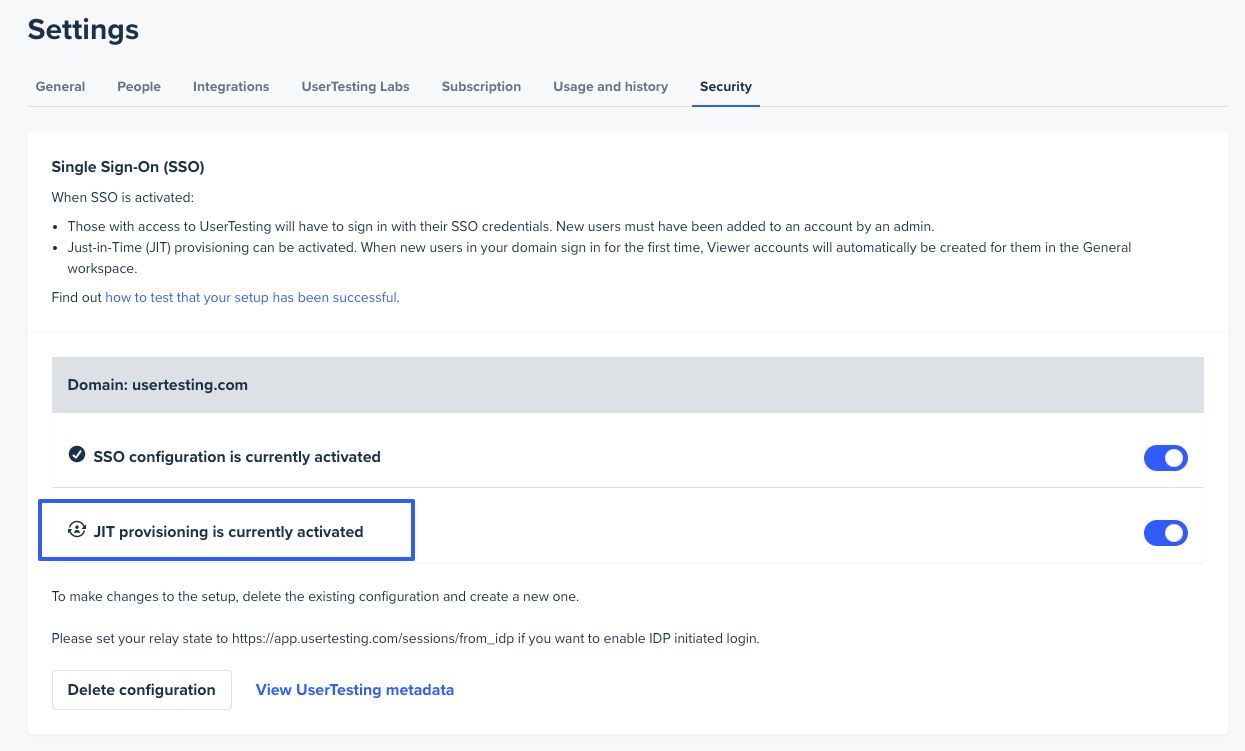1245x751 pixels.
Task: Click the Settings page heading
Action: coord(83,30)
